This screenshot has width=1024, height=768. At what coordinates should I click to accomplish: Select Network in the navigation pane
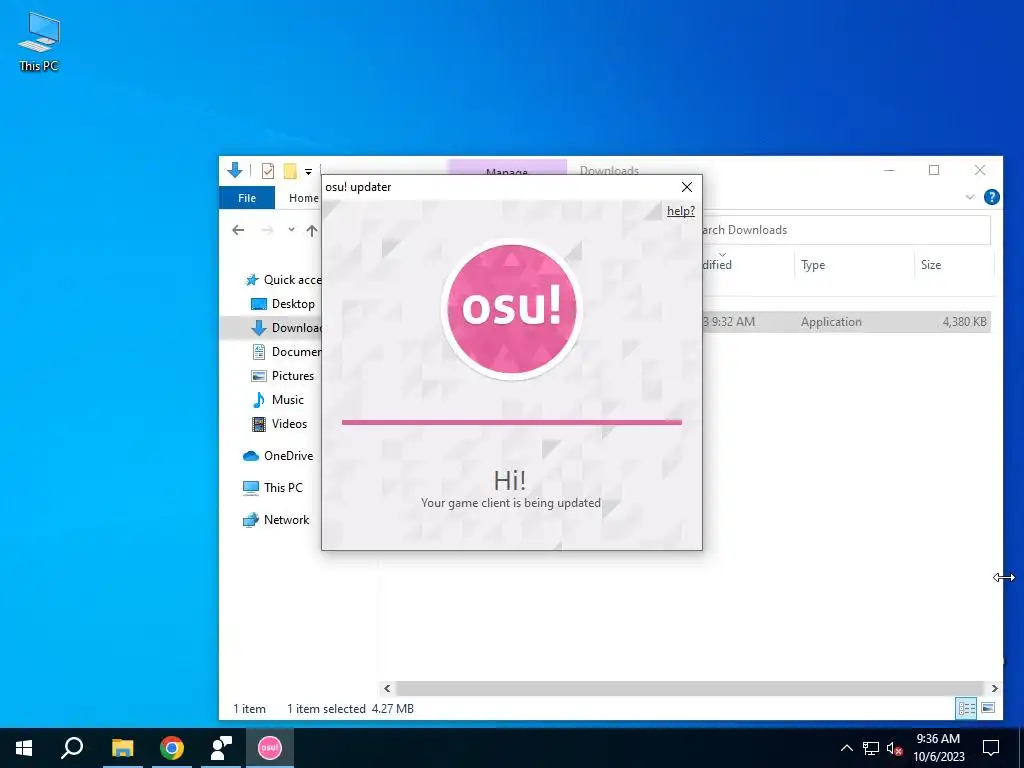click(x=276, y=520)
